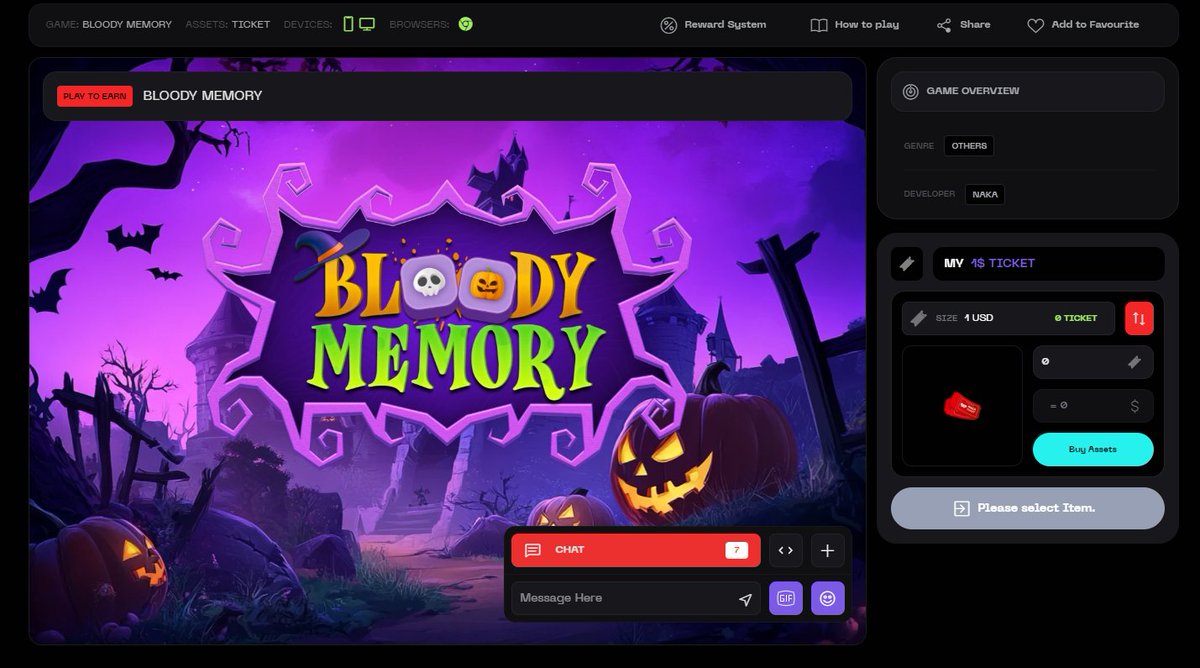Add game to Favourite
Image resolution: width=1200 pixels, height=668 pixels.
pyautogui.click(x=1082, y=24)
